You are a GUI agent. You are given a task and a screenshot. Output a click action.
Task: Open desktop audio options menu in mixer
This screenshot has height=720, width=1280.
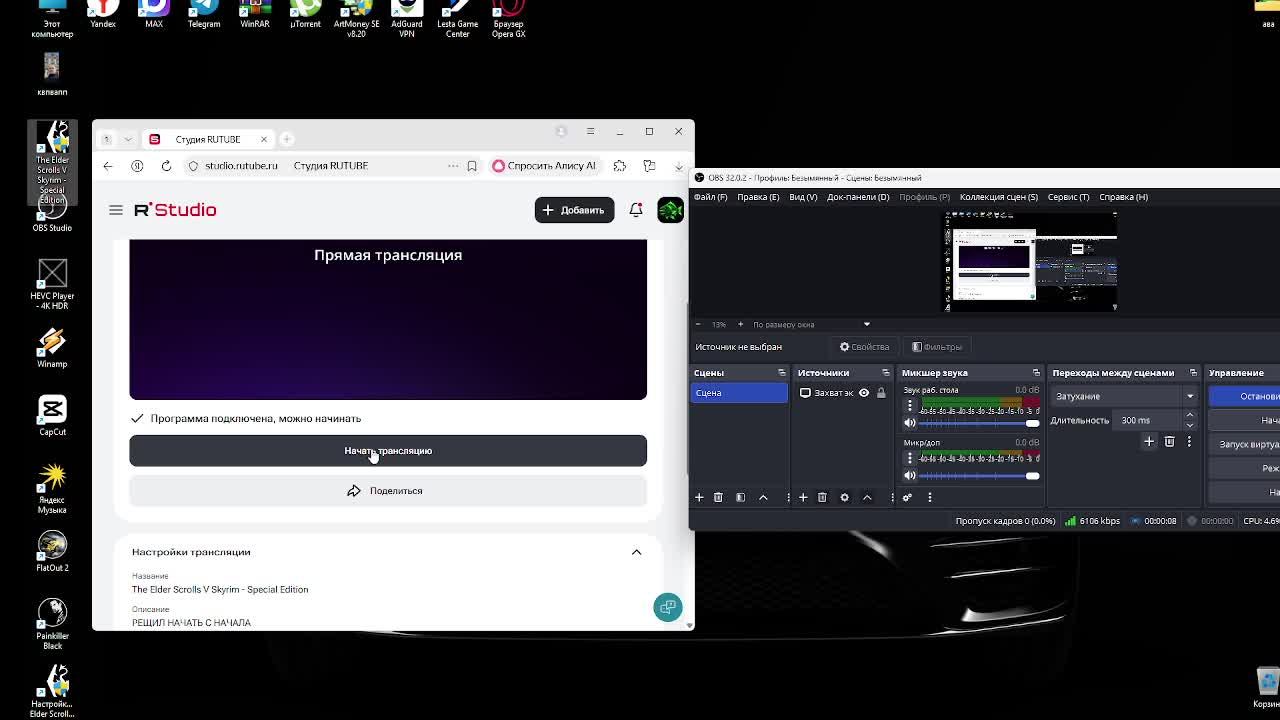click(910, 406)
